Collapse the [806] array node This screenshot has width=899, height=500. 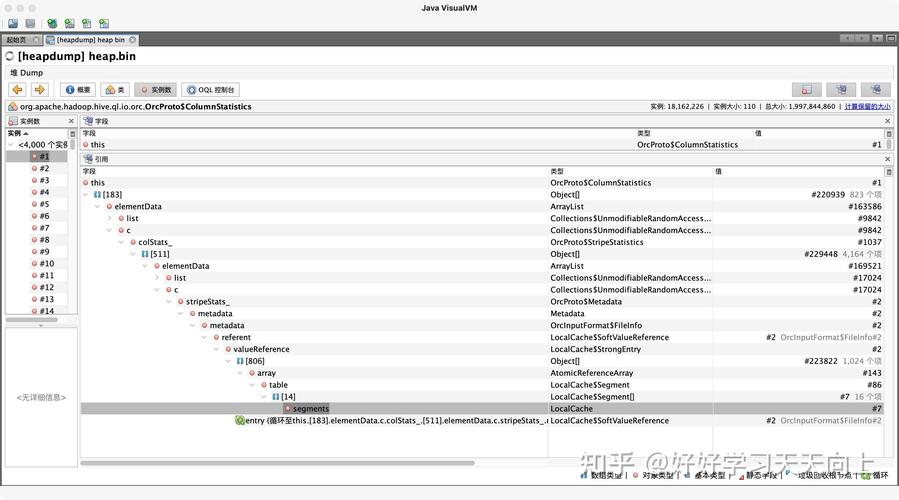tap(228, 361)
